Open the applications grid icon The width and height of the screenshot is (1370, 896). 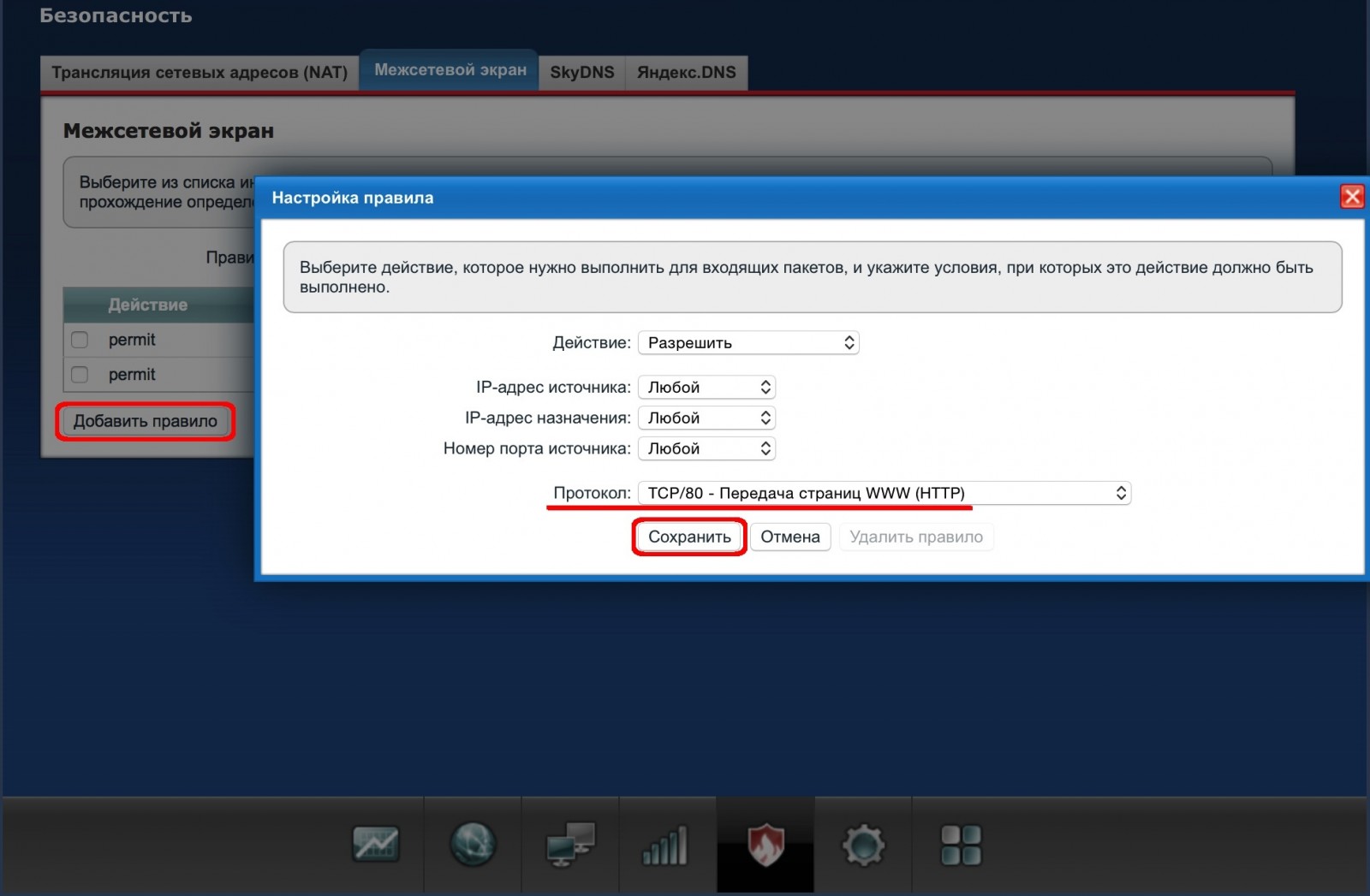click(961, 846)
